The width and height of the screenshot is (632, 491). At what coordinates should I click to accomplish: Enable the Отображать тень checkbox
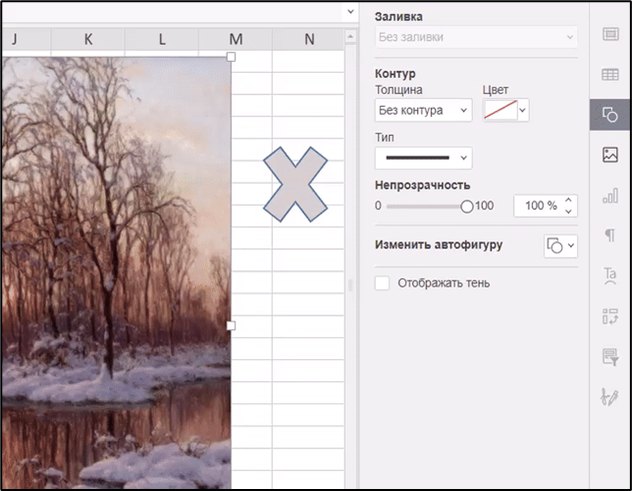tap(382, 283)
